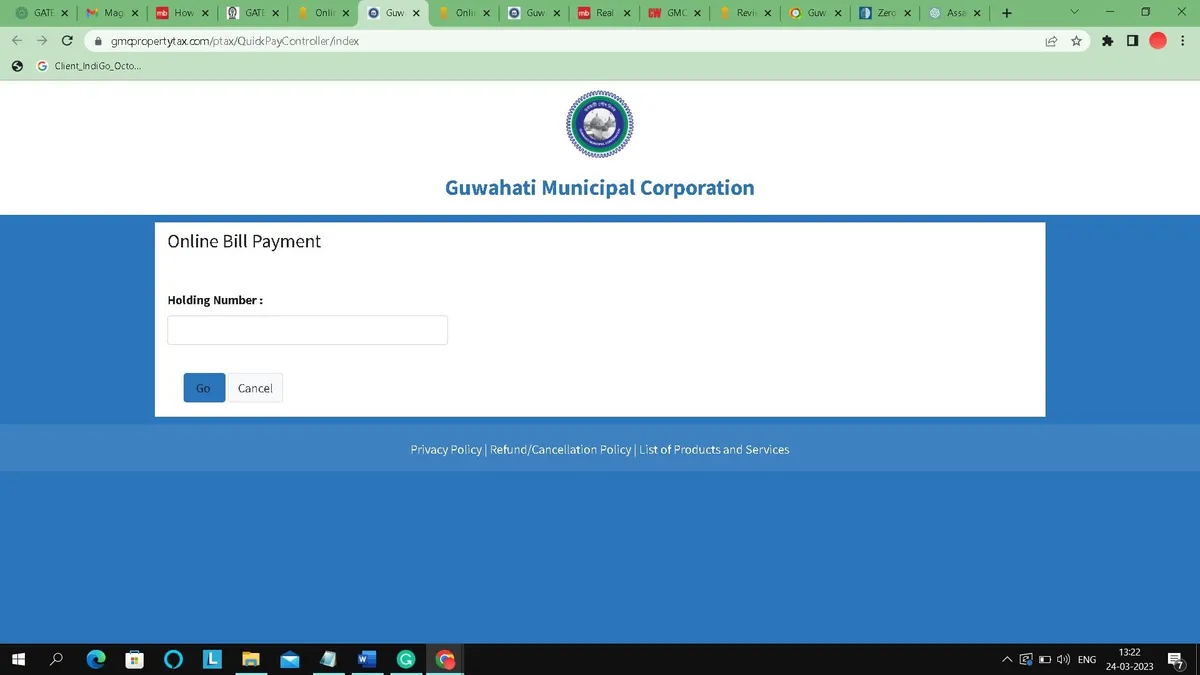Open the Refund/Cancellation Policy link
Viewport: 1200px width, 675px height.
pyautogui.click(x=560, y=450)
